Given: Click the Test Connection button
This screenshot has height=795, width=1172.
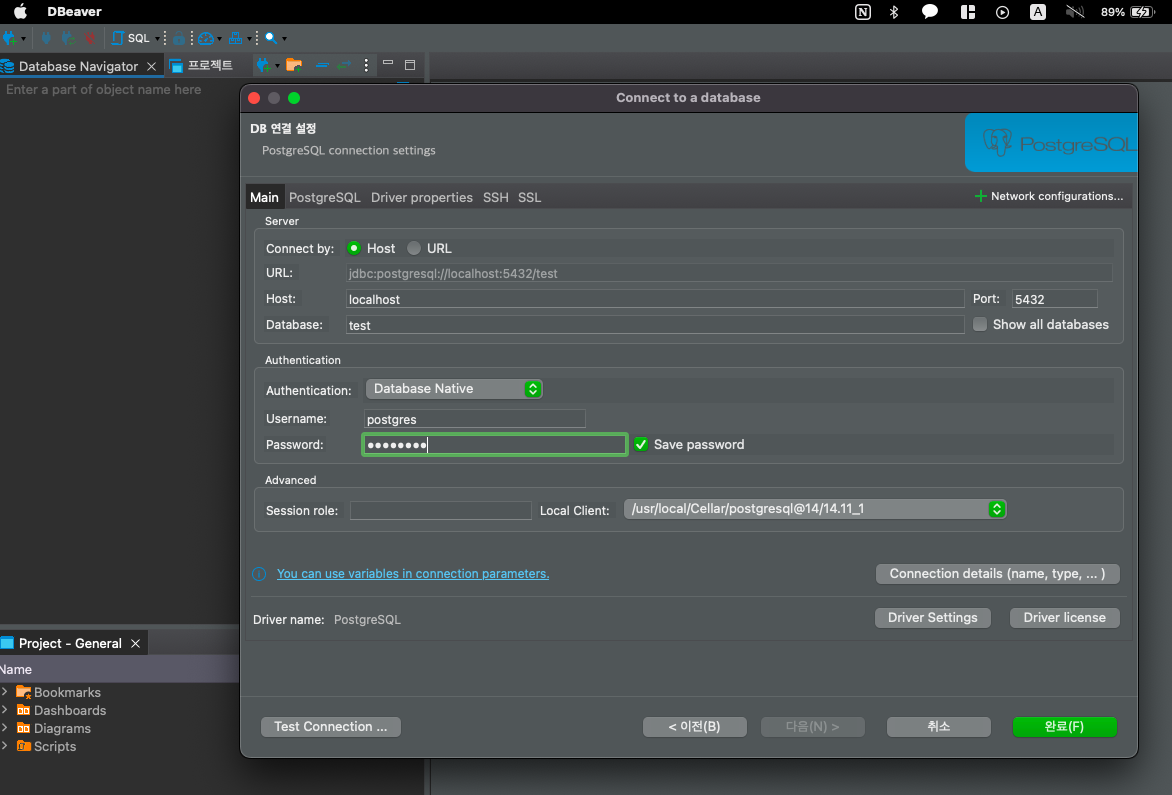Looking at the screenshot, I should coord(330,726).
